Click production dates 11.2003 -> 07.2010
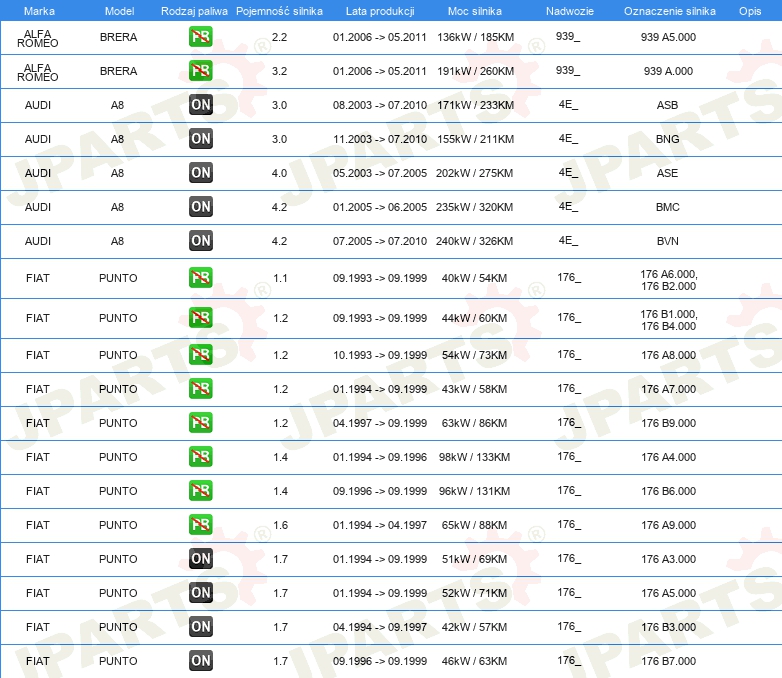Screen dimensions: 782x678 [x=380, y=139]
